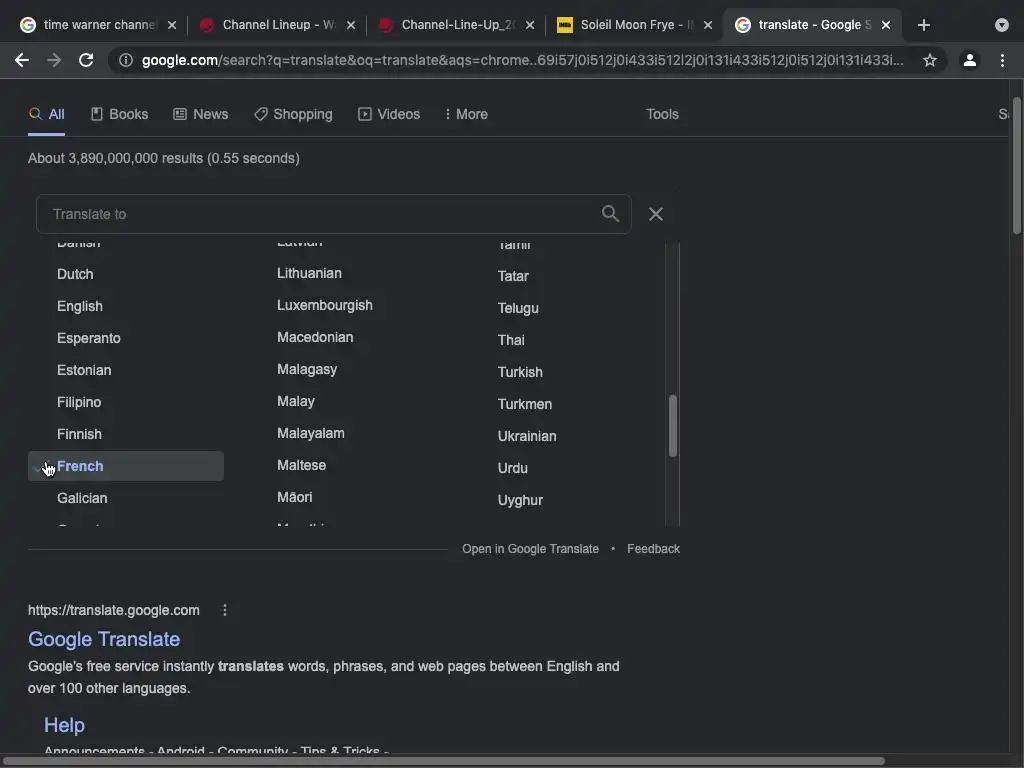Open the Chrome profile icon
The image size is (1024, 768).
[969, 60]
